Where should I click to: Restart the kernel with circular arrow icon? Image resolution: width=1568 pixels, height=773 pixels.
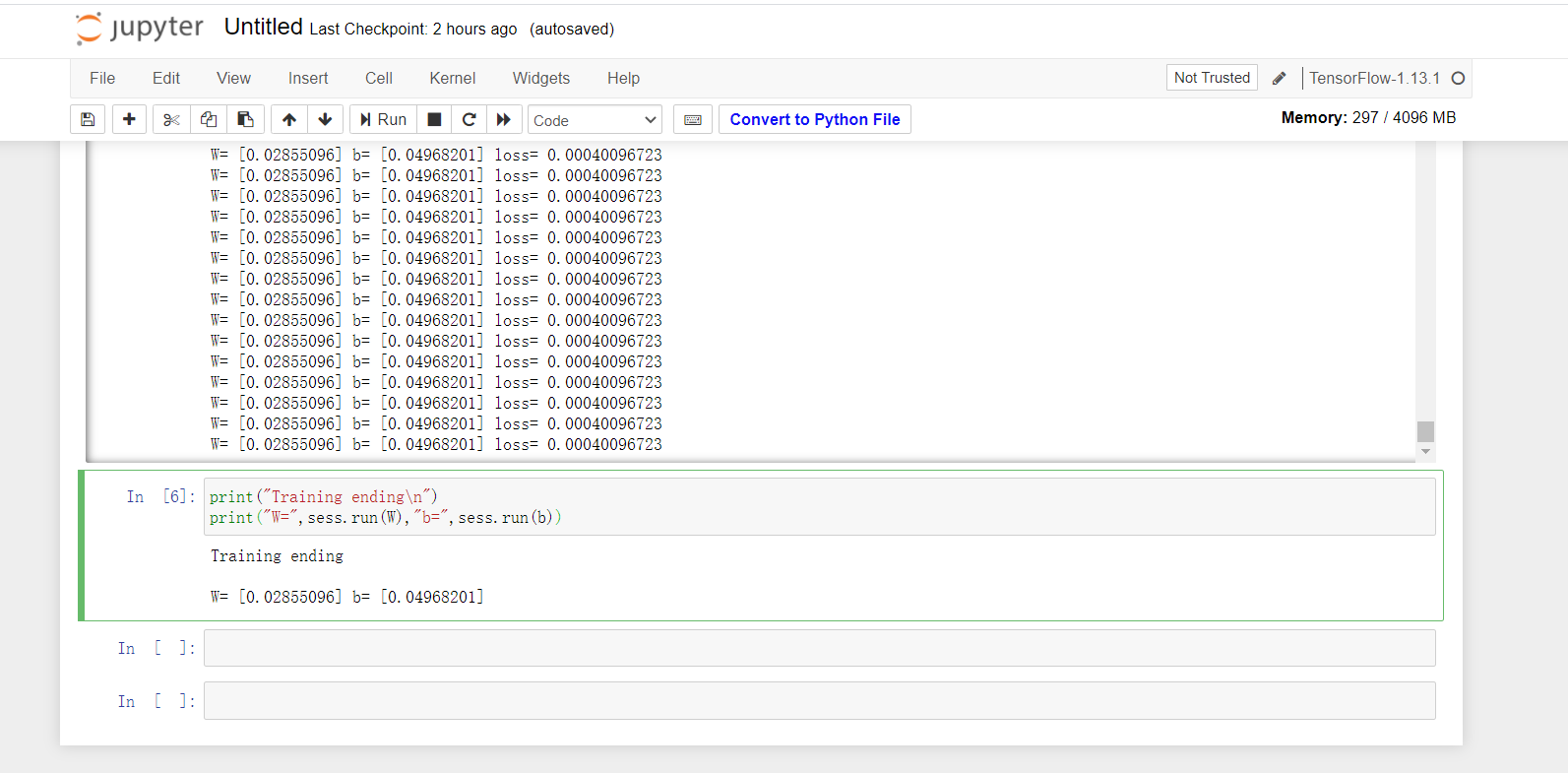tap(469, 119)
